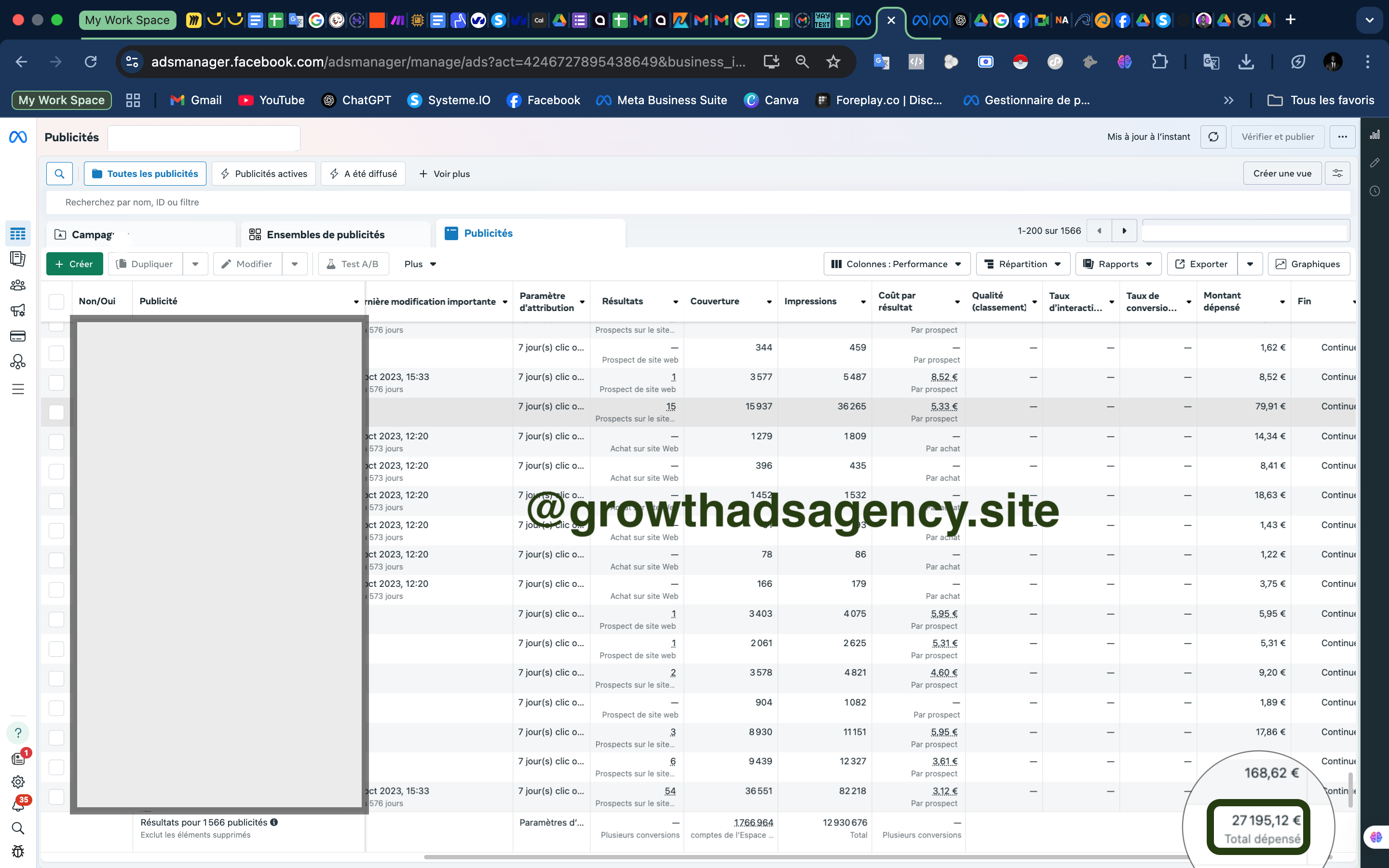Image resolution: width=1389 pixels, height=868 pixels.
Task: Check the row with 18,63 € spent
Action: click(56, 501)
